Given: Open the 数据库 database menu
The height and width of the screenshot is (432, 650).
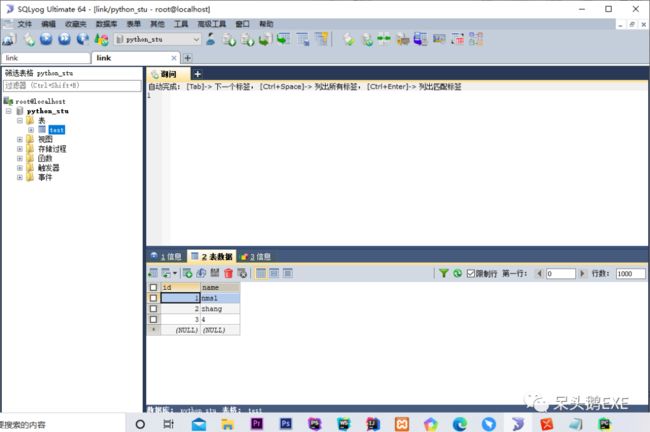Looking at the screenshot, I should click(x=106, y=24).
